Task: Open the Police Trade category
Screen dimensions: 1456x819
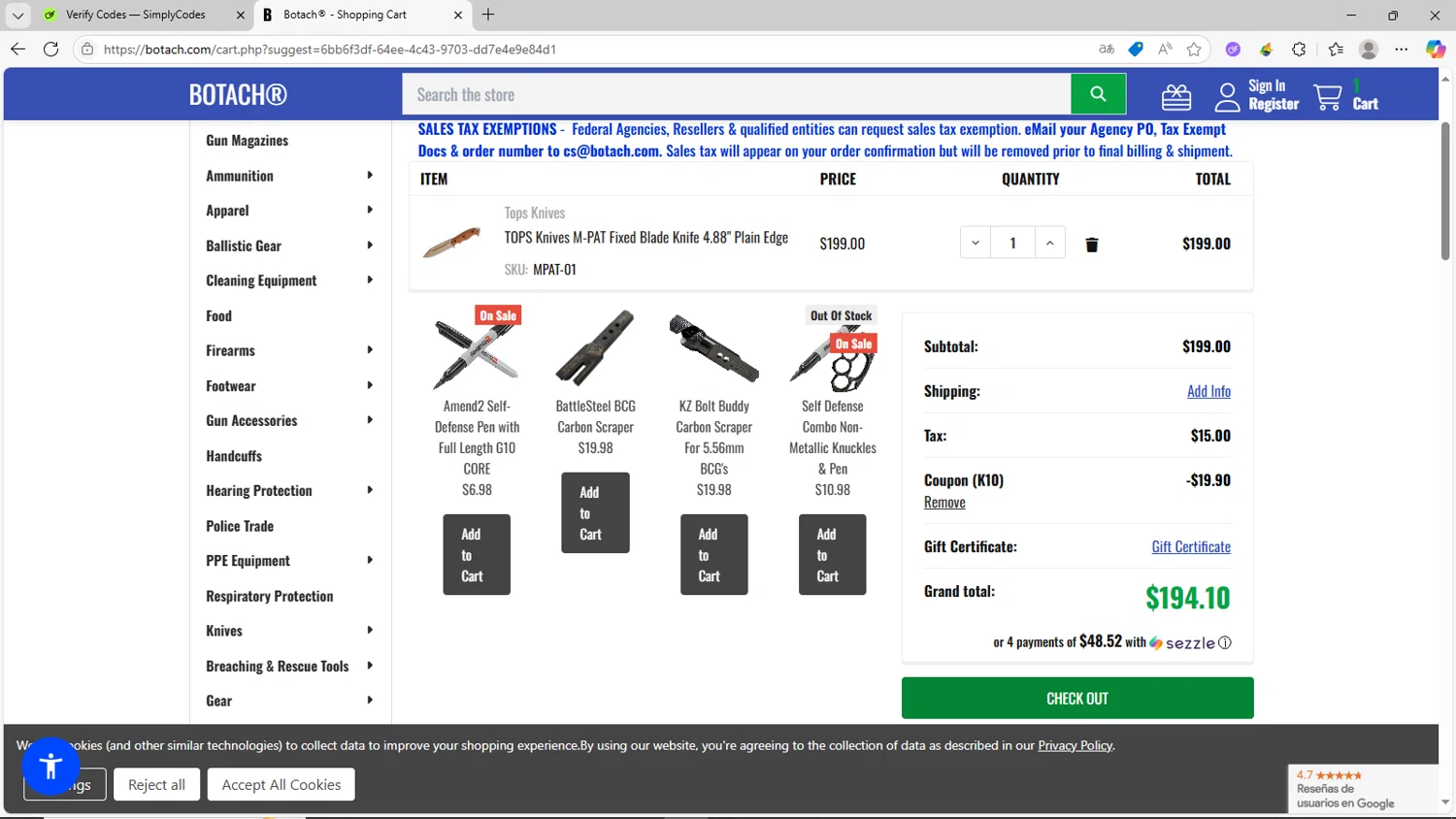Action: pos(240,526)
